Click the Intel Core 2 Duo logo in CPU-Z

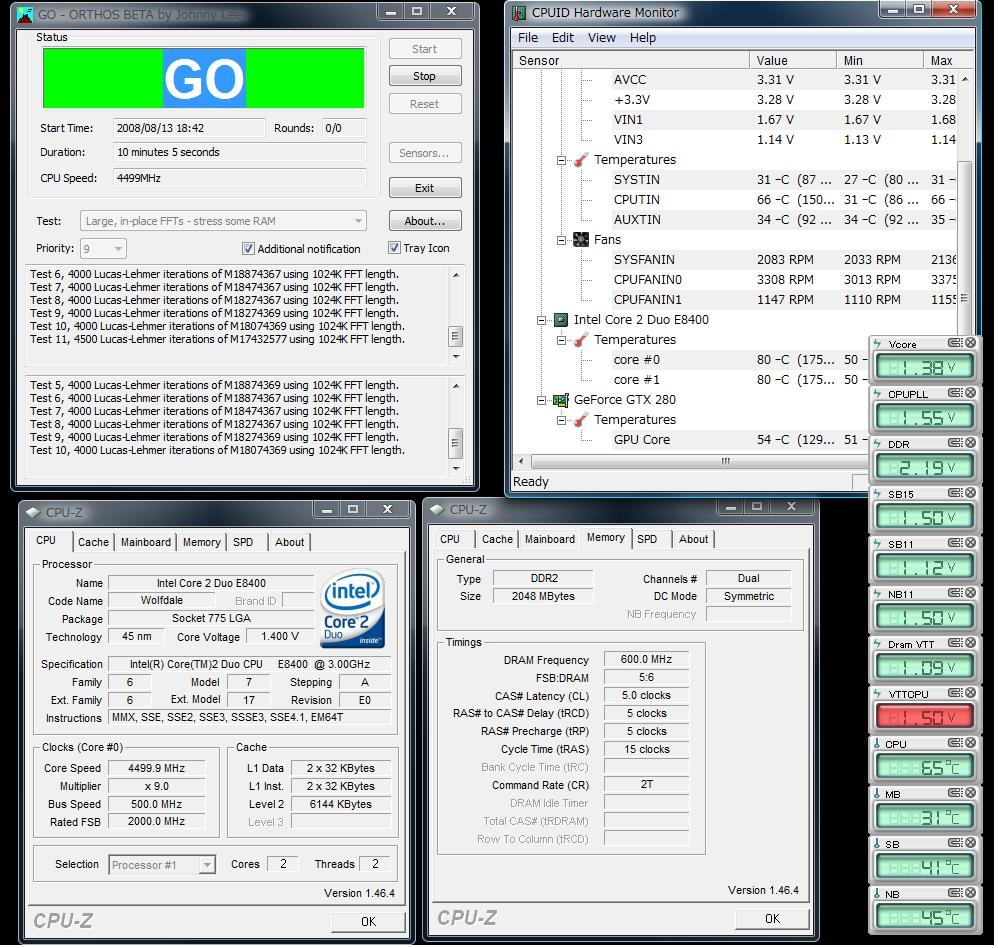[x=353, y=609]
